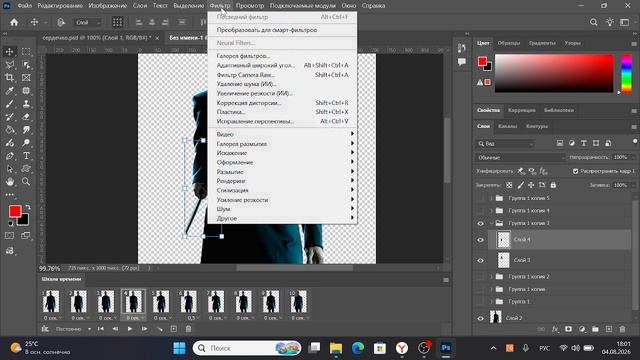Open Размытие filter submenu
Screen dimensions: 640x360
pyautogui.click(x=282, y=172)
